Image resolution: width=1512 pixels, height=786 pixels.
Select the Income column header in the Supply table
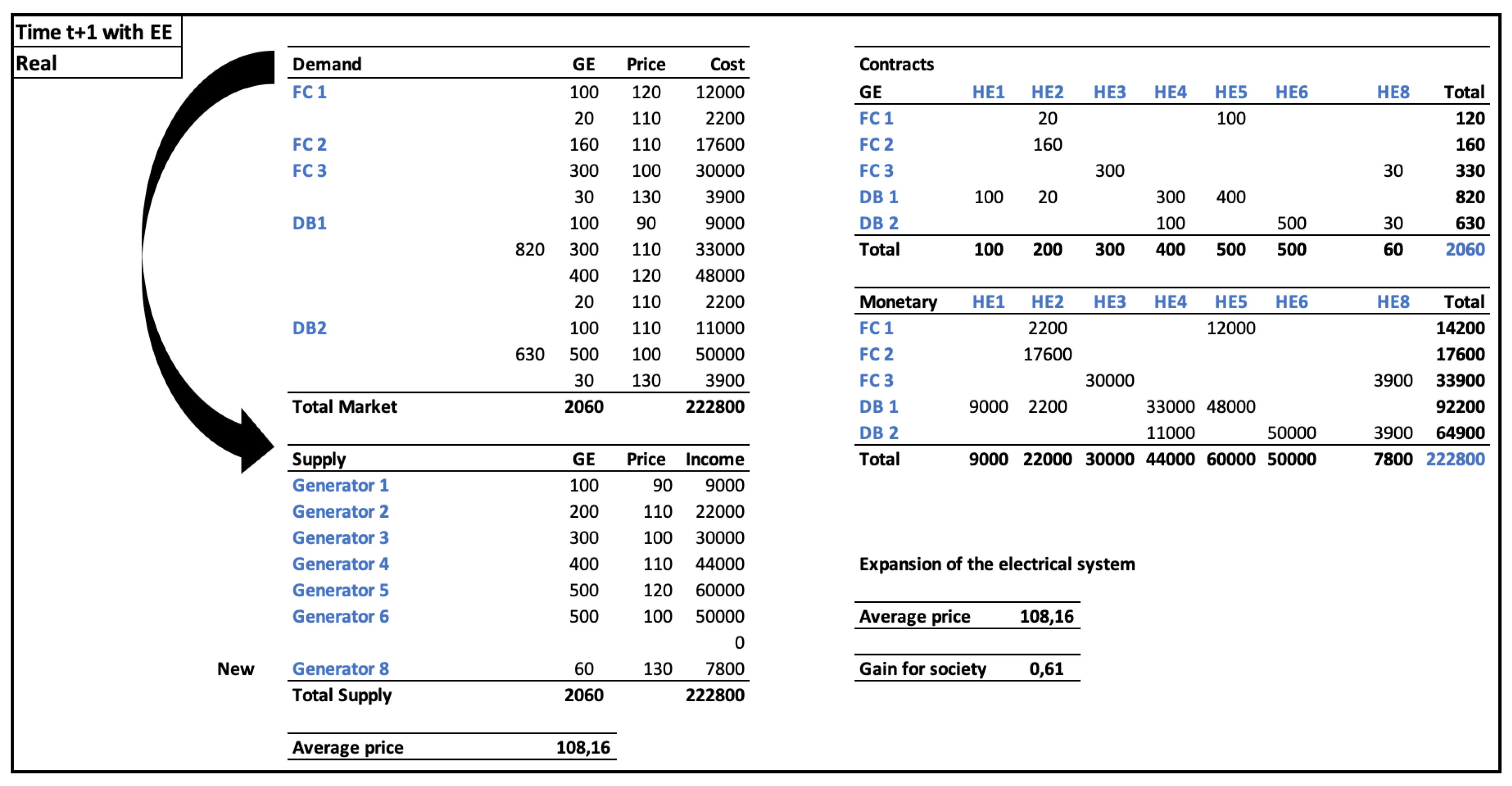(714, 459)
